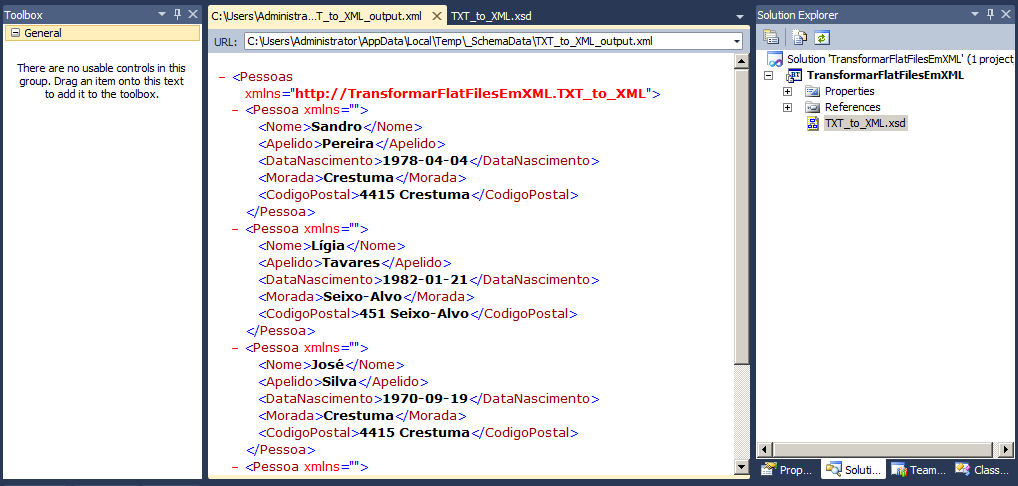
Task: Expand the Properties node in Solution Explorer
Action: [788, 91]
